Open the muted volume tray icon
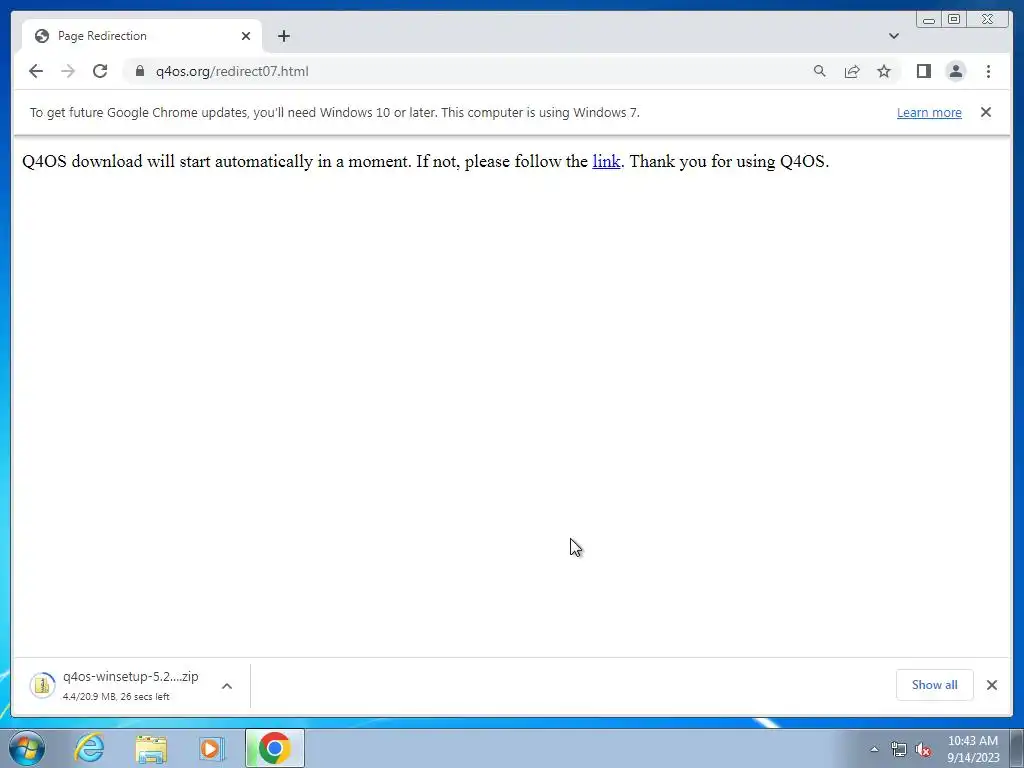Screen dimensions: 1024x768 coord(923,749)
